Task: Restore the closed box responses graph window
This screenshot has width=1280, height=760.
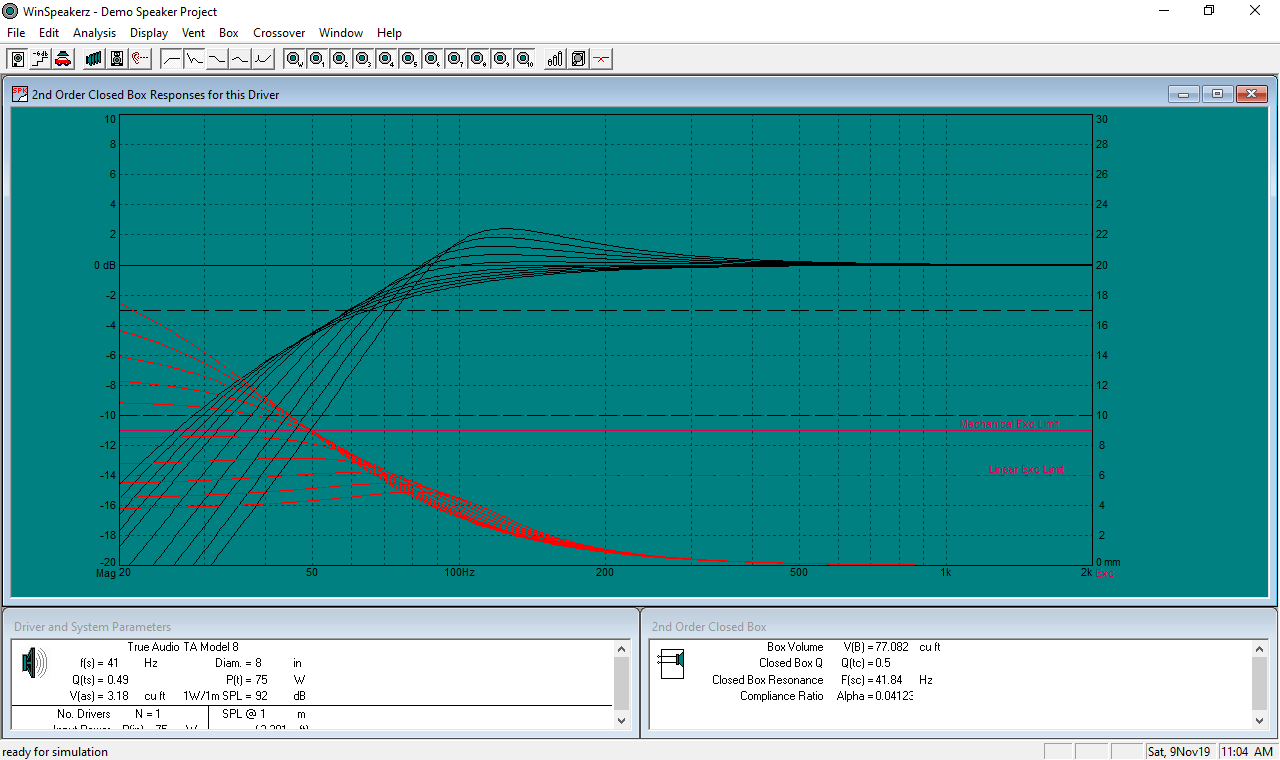Action: coord(1218,94)
